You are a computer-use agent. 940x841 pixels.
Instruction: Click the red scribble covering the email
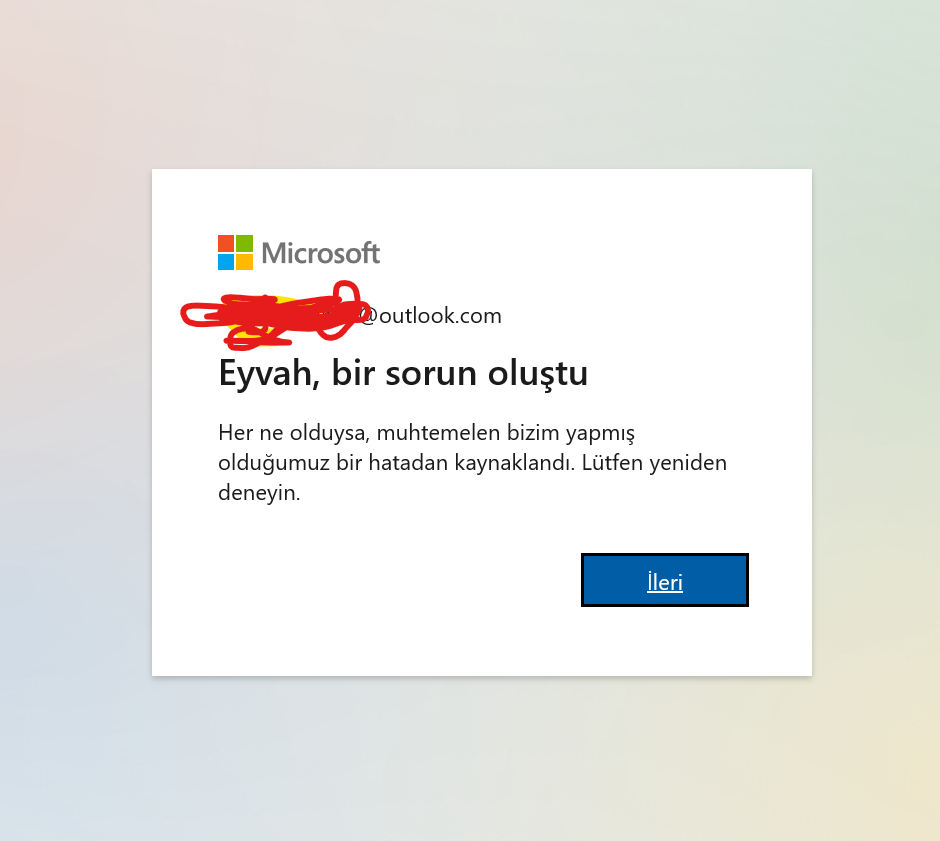pyautogui.click(x=275, y=315)
